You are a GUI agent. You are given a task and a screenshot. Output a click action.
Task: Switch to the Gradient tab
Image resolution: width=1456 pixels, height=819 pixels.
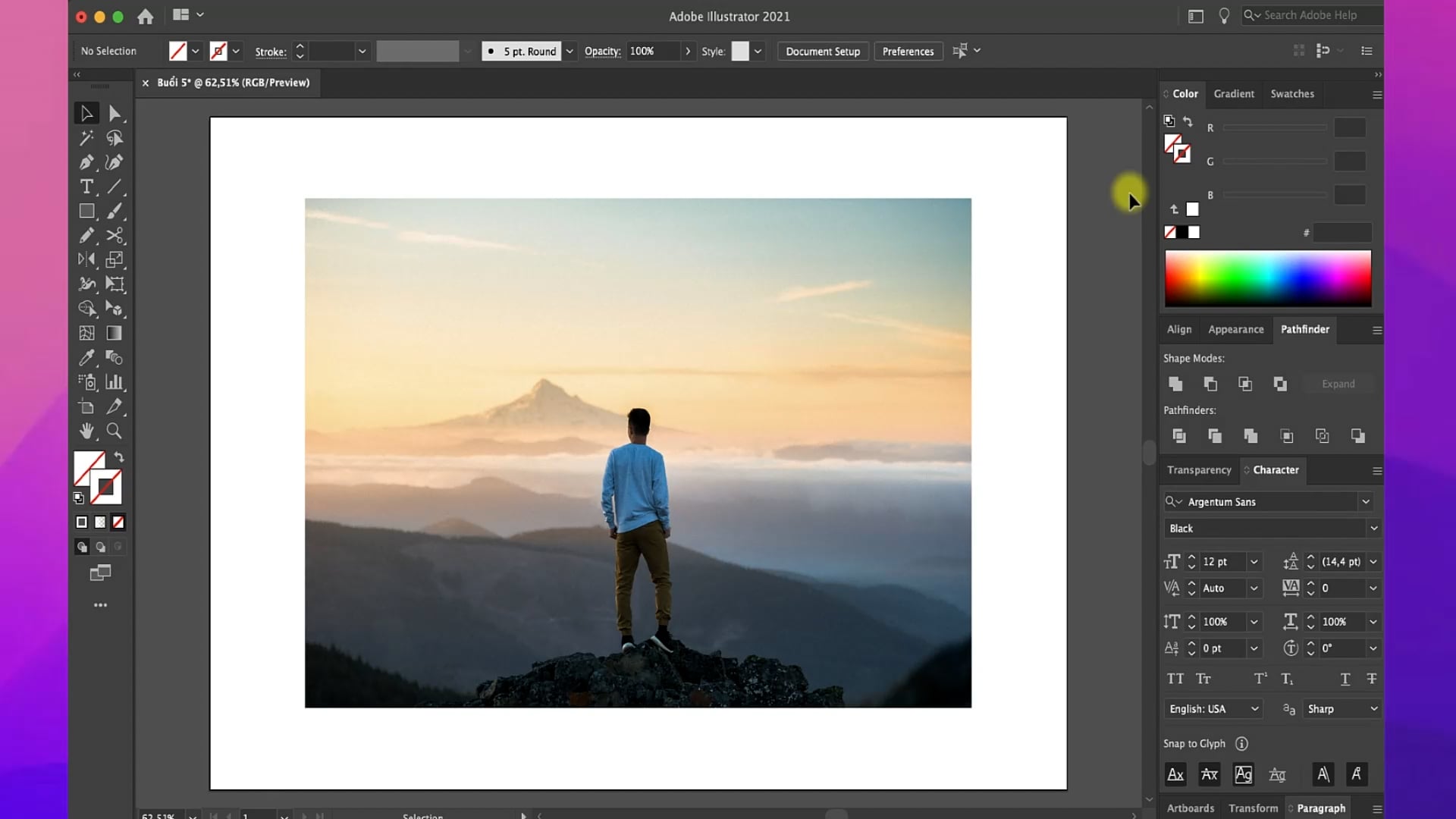click(1234, 93)
